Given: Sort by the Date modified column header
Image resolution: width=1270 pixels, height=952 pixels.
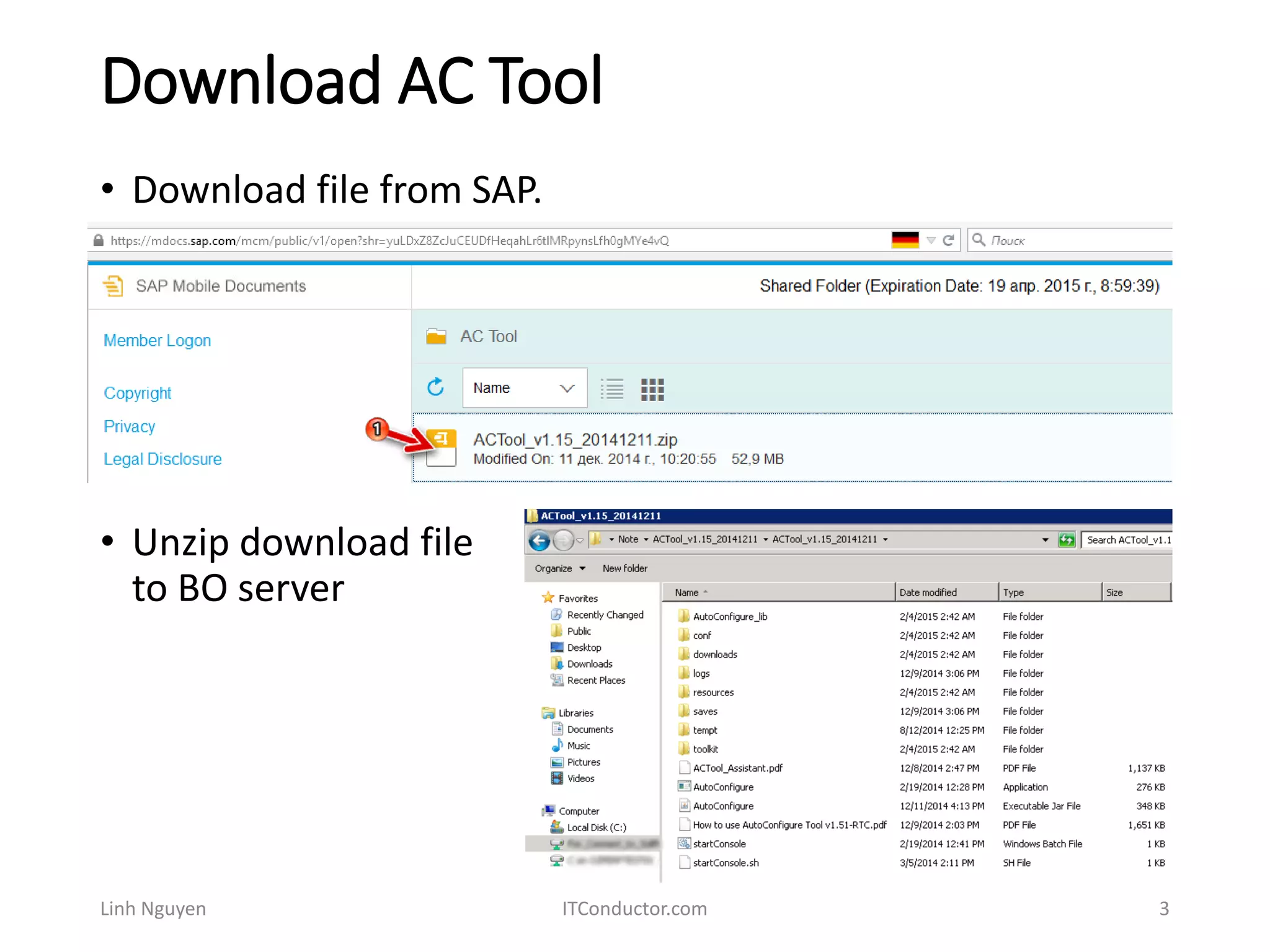Looking at the screenshot, I should click(947, 593).
